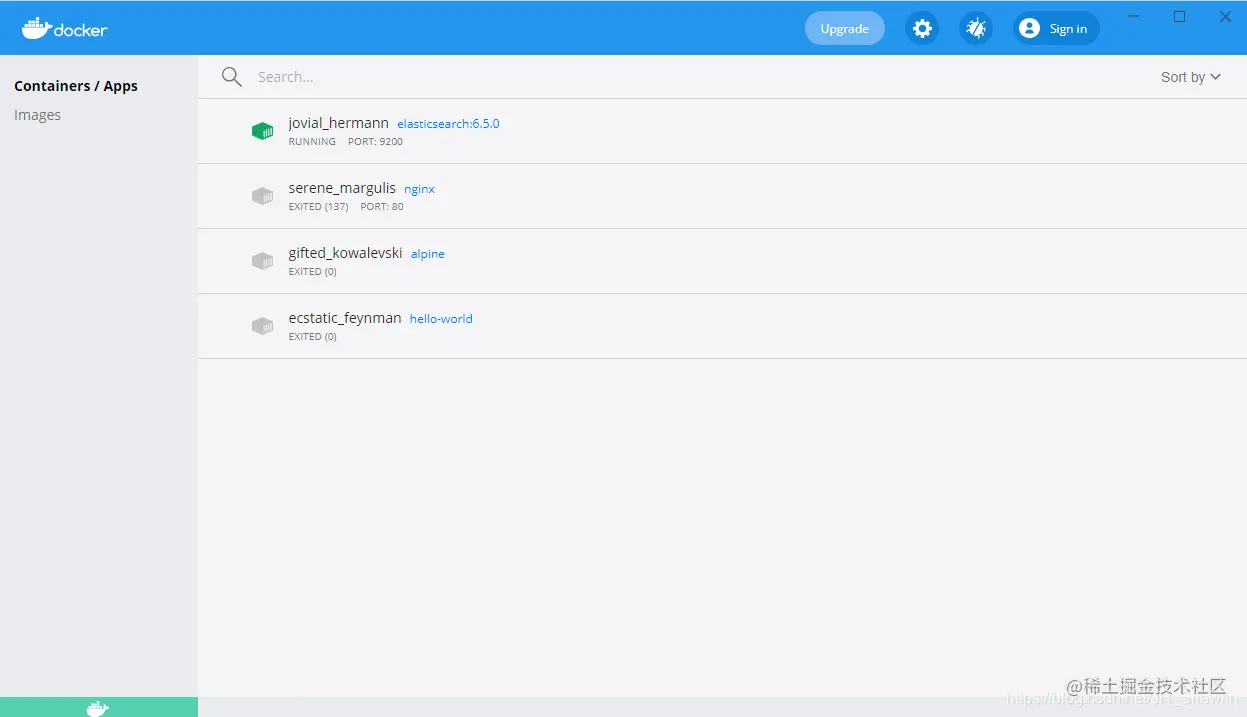Screen dimensions: 1247x717
Task: Switch to Images in the sidebar
Action: [x=37, y=115]
